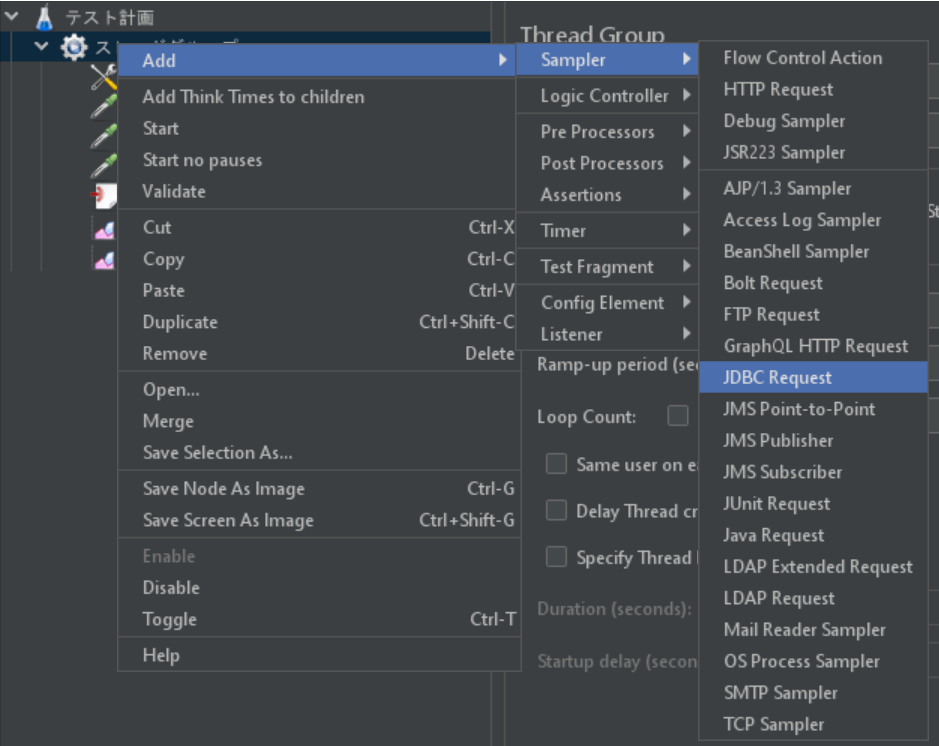Open the Help menu entry

(161, 655)
